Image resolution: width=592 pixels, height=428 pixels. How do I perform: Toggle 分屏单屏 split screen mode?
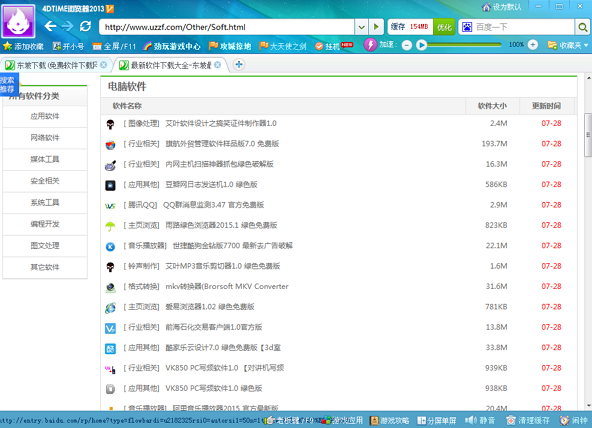[437, 420]
